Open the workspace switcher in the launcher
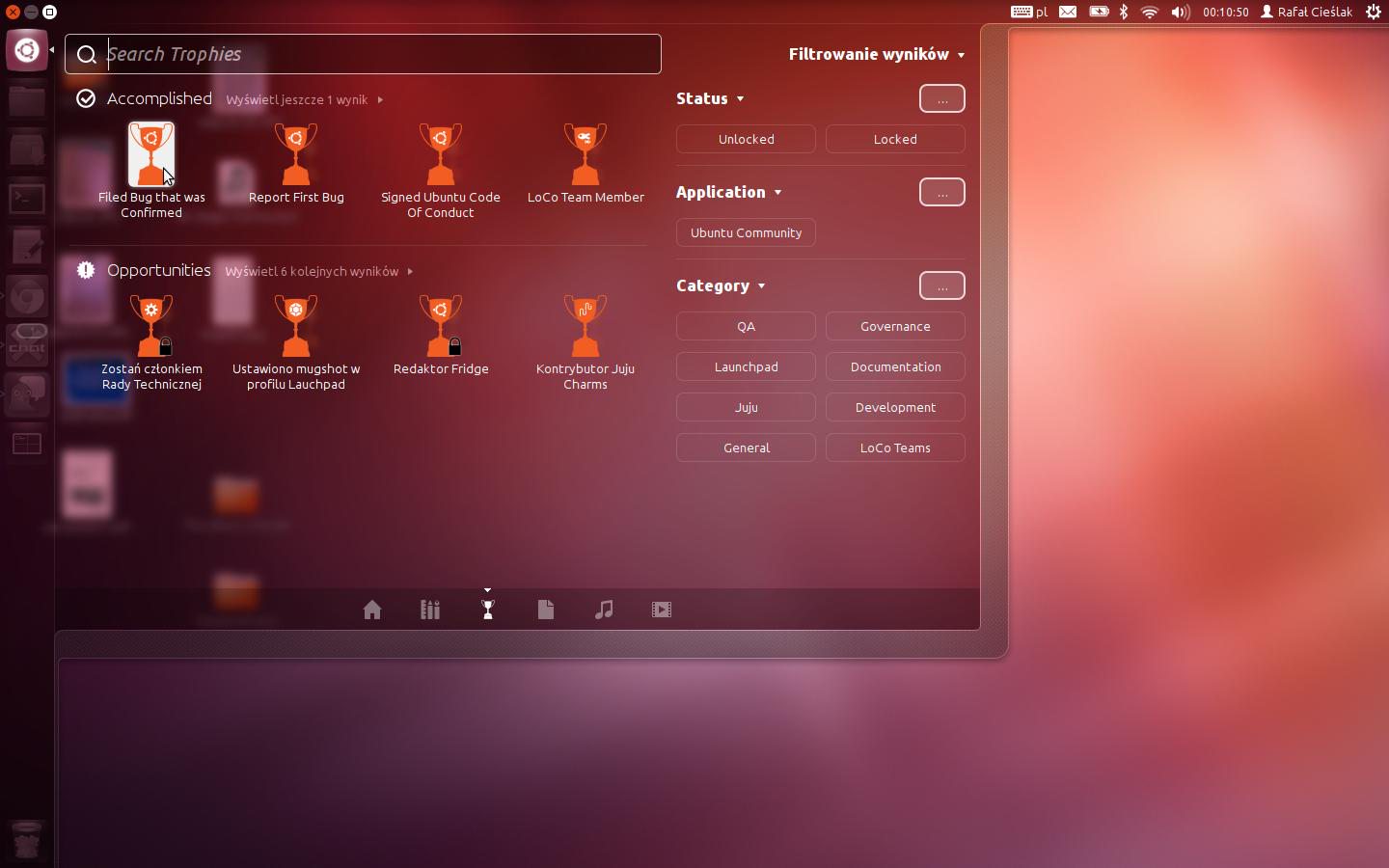The height and width of the screenshot is (868, 1389). coord(27,444)
